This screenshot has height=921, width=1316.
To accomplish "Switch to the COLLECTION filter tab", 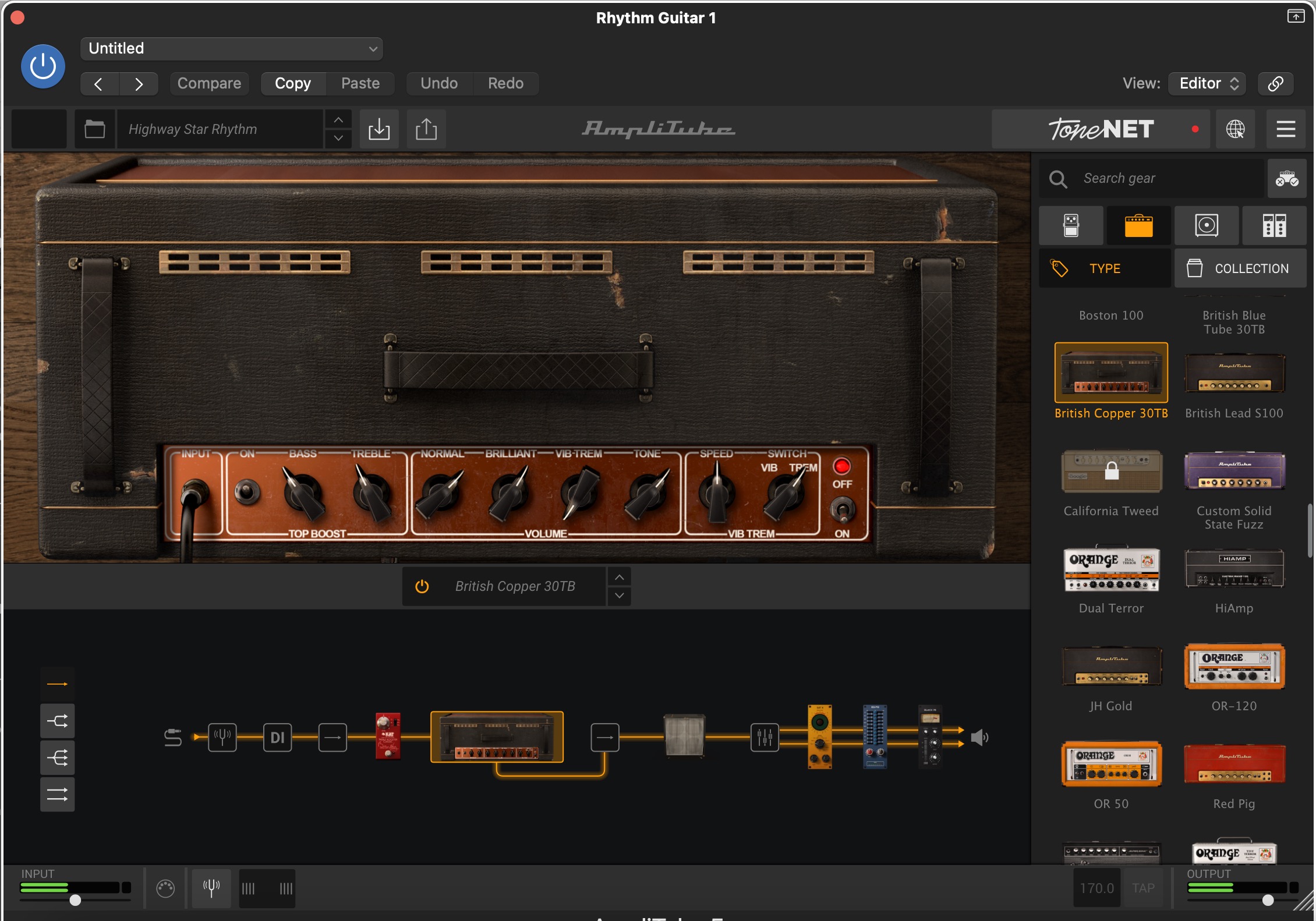I will (1240, 268).
